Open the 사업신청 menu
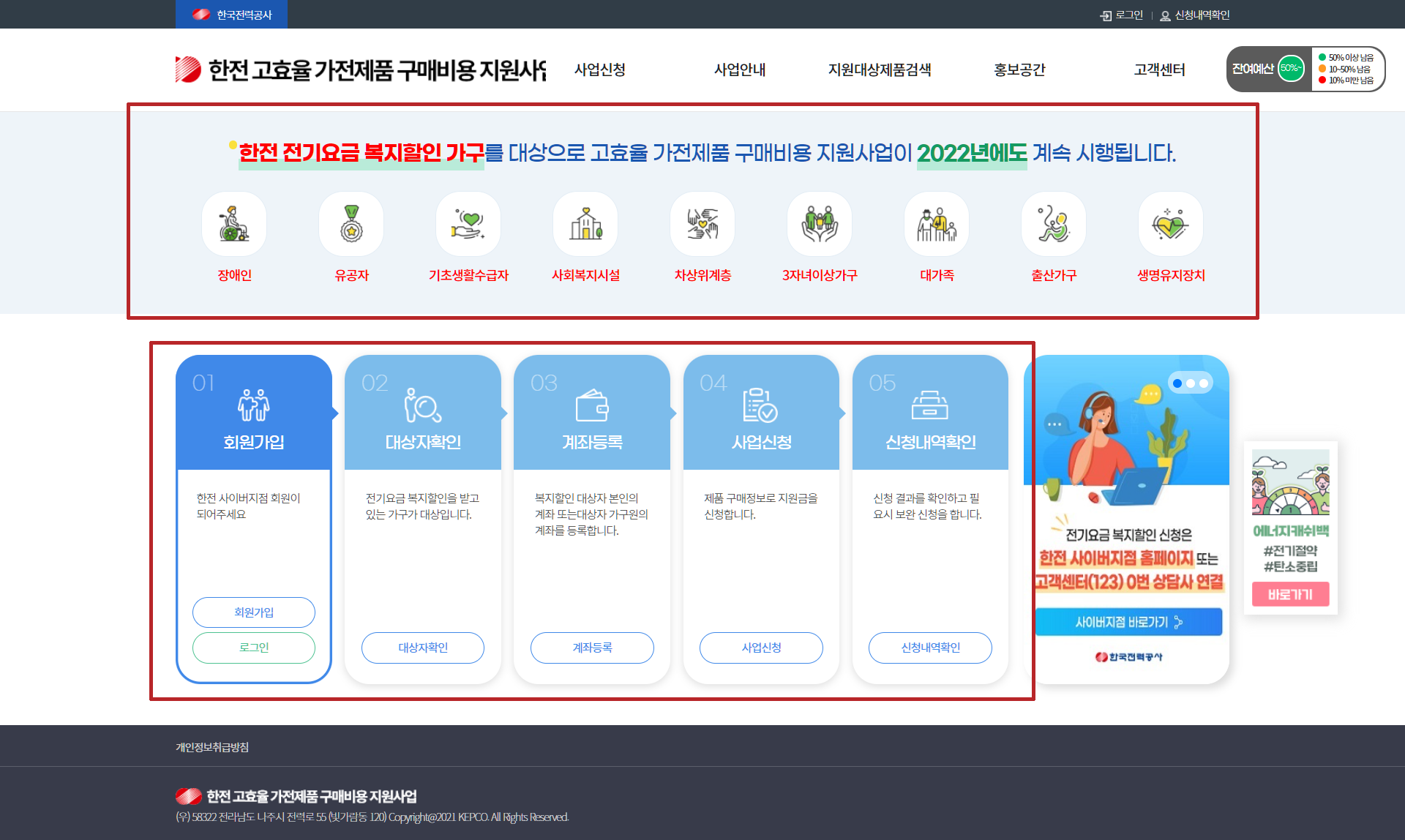The height and width of the screenshot is (840, 1405). click(x=599, y=70)
